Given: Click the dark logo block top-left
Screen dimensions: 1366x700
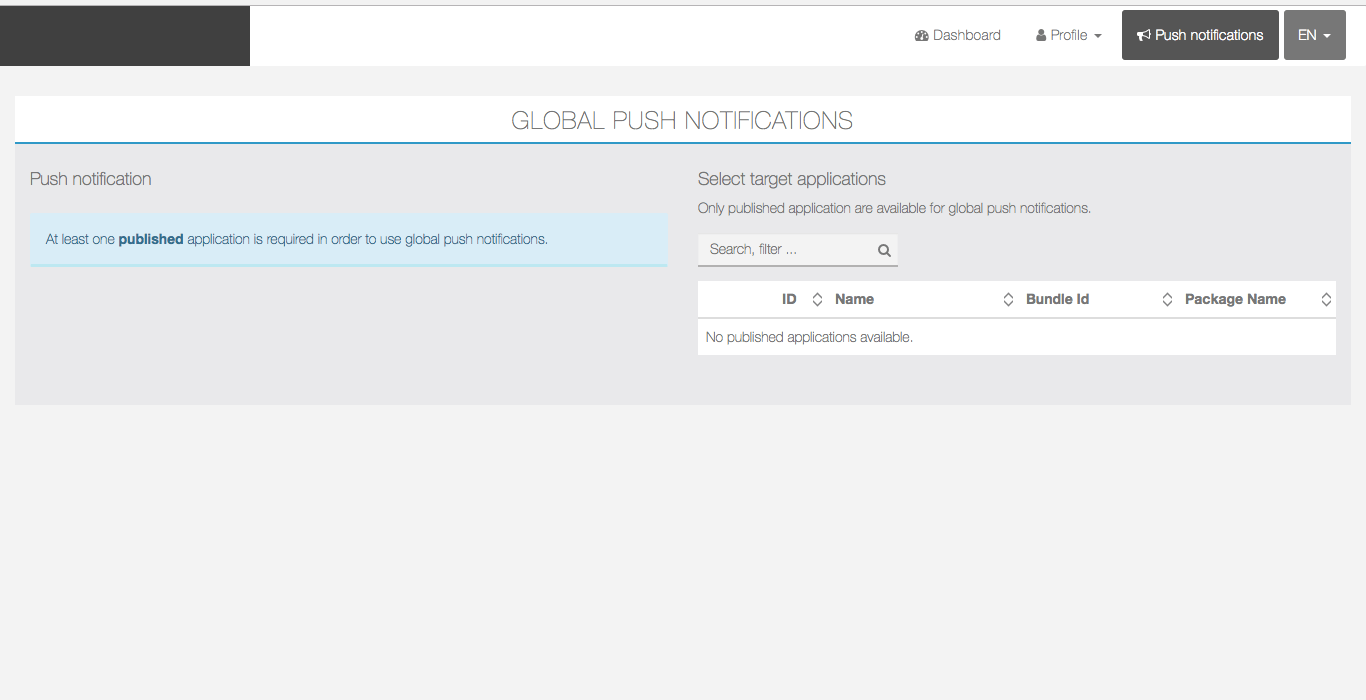Looking at the screenshot, I should click(125, 36).
